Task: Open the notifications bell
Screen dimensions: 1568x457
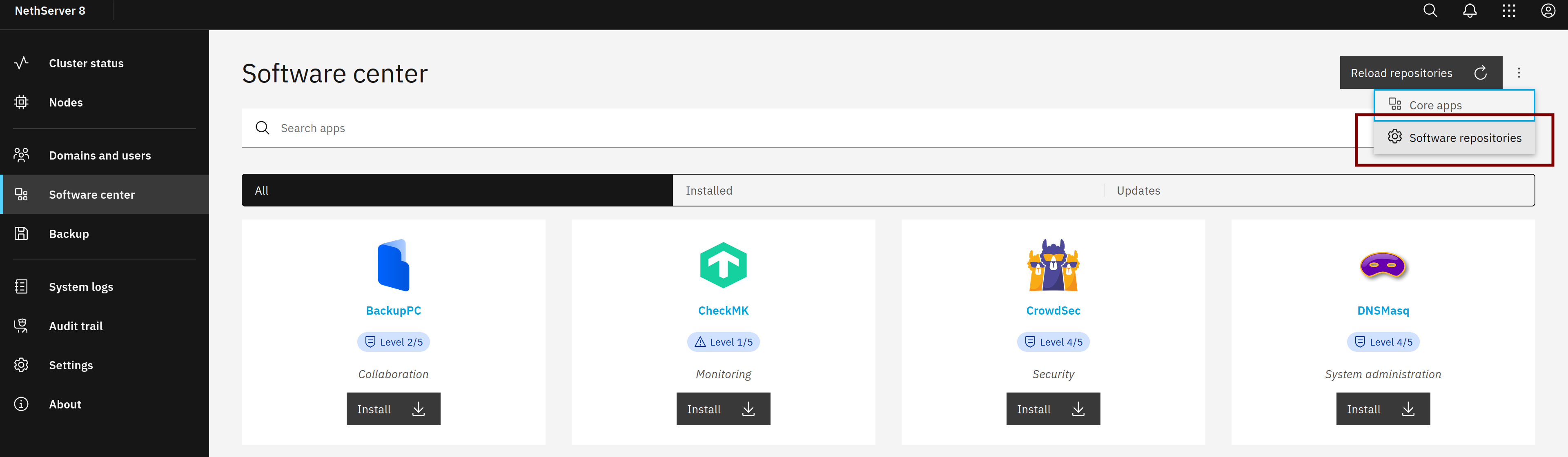Action: coord(1470,11)
